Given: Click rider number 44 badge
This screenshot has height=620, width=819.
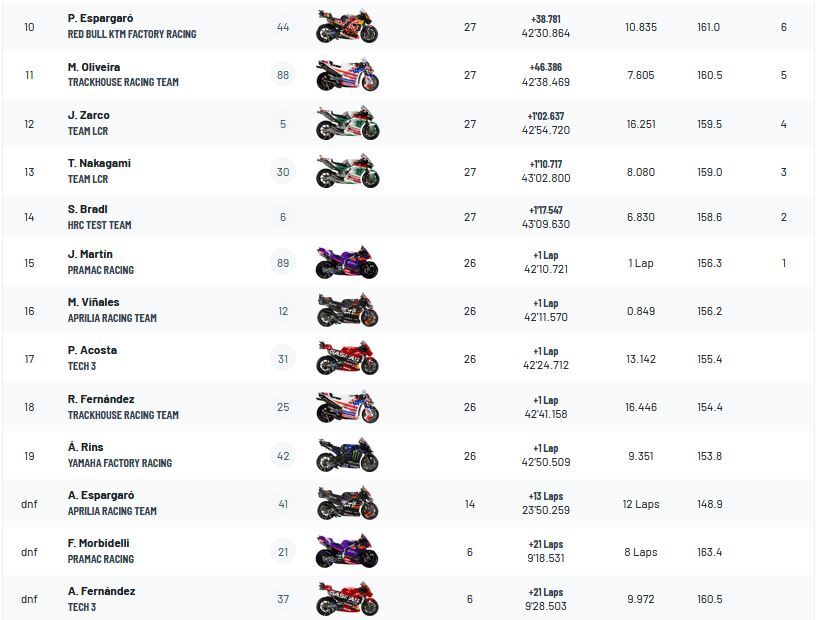Looking at the screenshot, I should point(283,27).
